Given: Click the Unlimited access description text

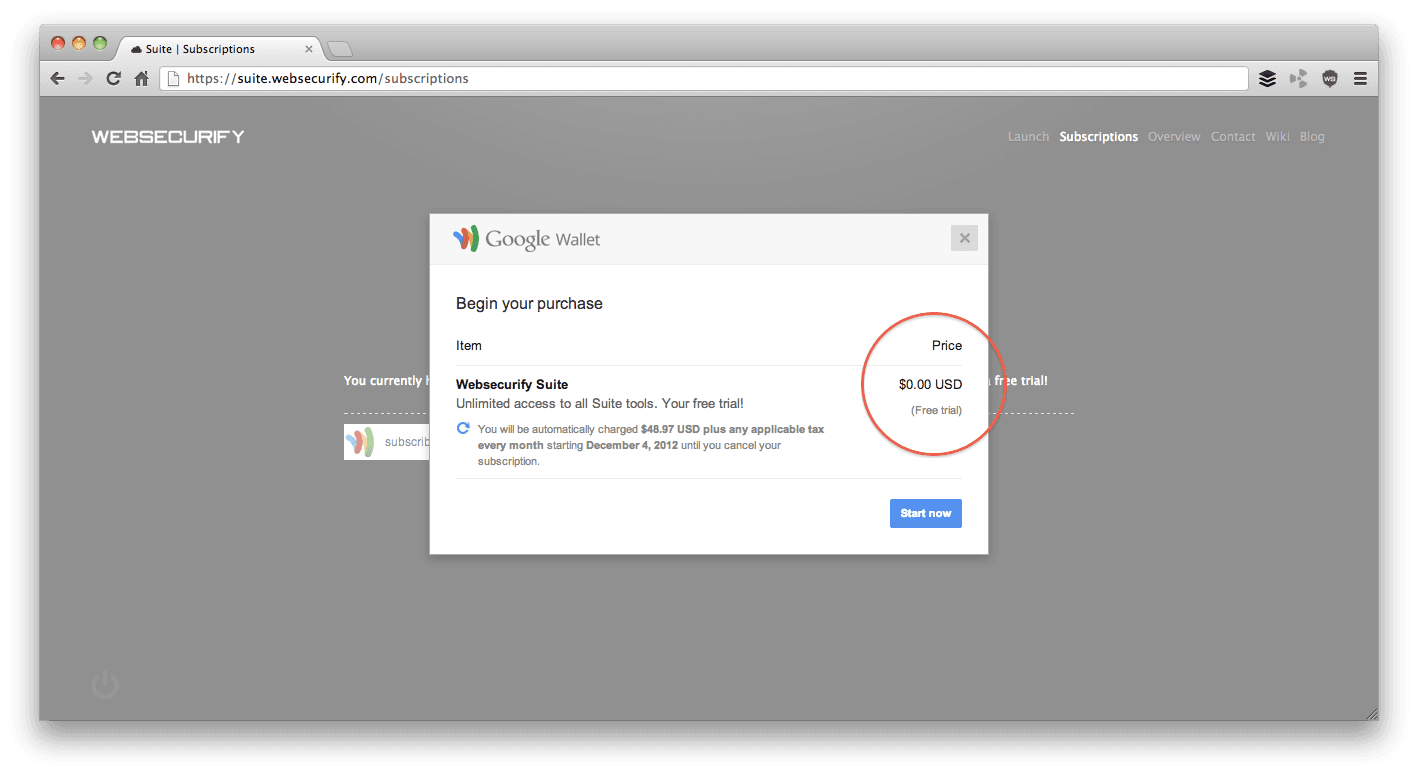Looking at the screenshot, I should (x=600, y=404).
